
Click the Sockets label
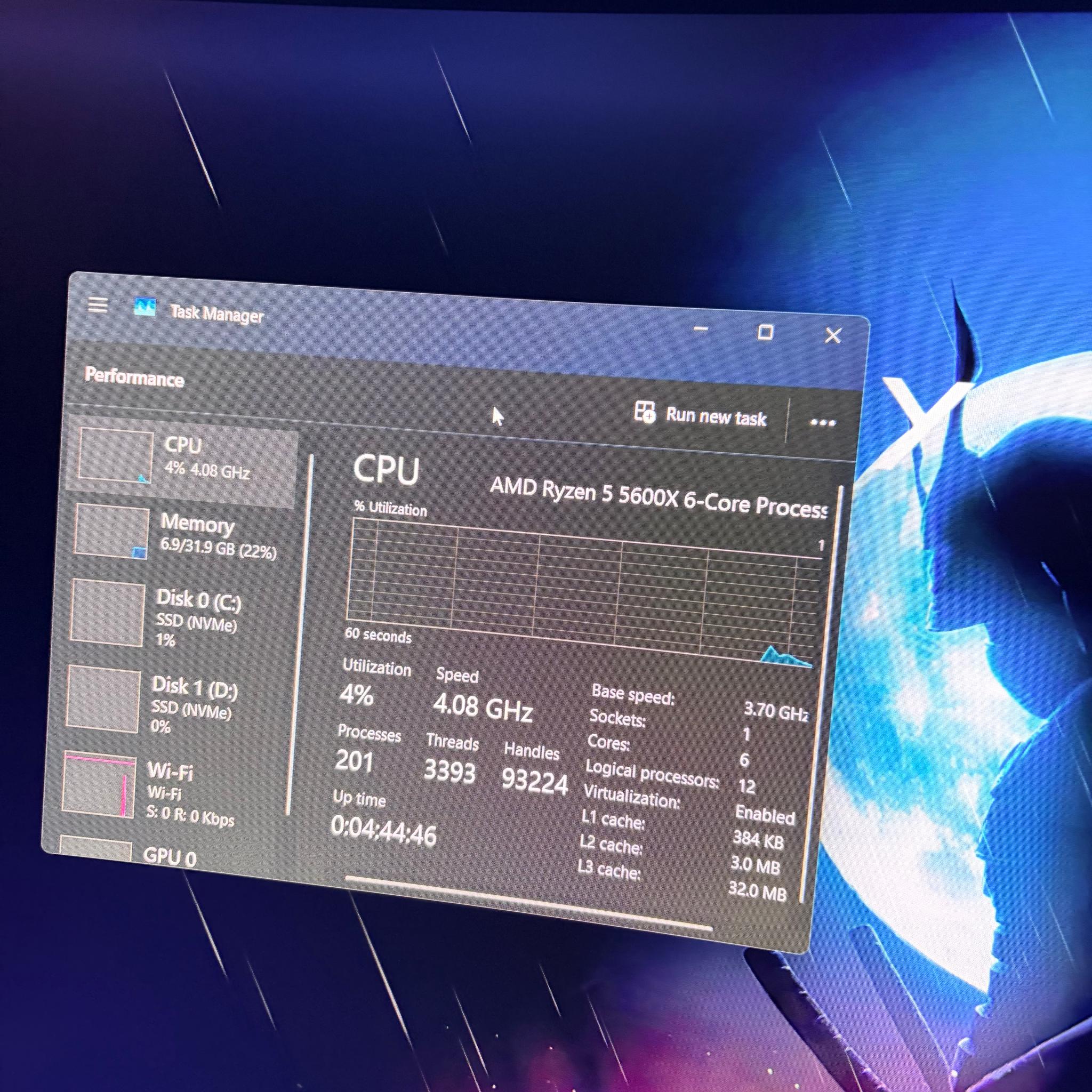[x=618, y=718]
